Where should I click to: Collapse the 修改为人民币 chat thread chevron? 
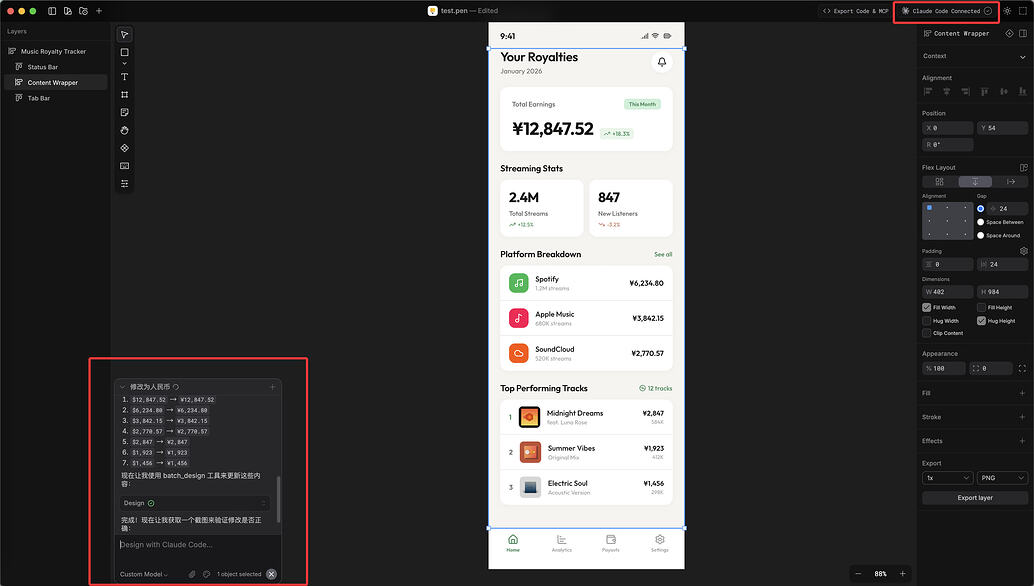click(122, 387)
